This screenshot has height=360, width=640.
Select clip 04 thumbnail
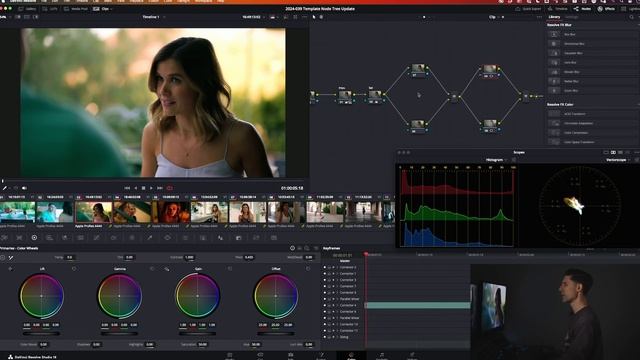click(131, 212)
